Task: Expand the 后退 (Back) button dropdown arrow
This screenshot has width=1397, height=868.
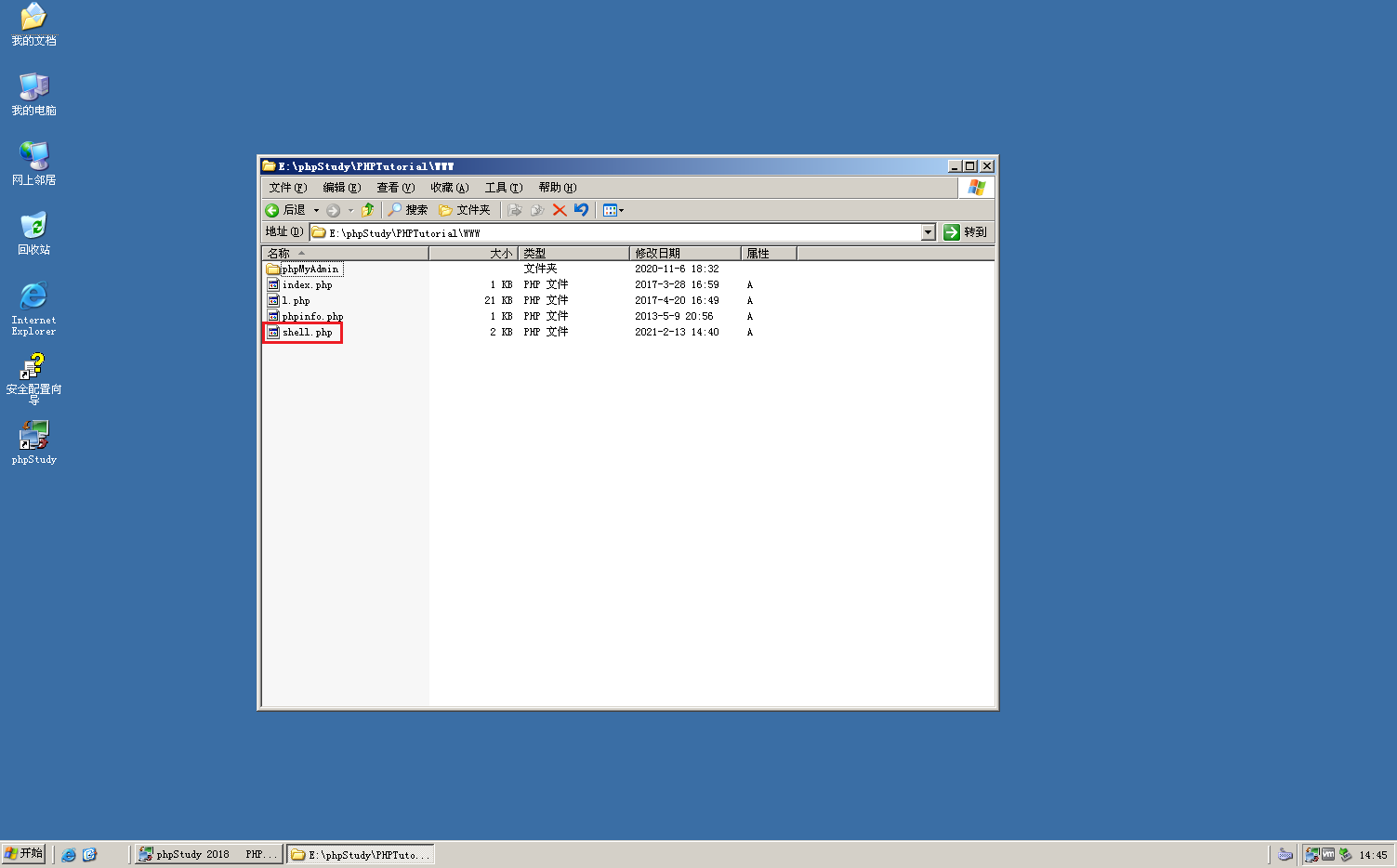Action: pos(315,209)
